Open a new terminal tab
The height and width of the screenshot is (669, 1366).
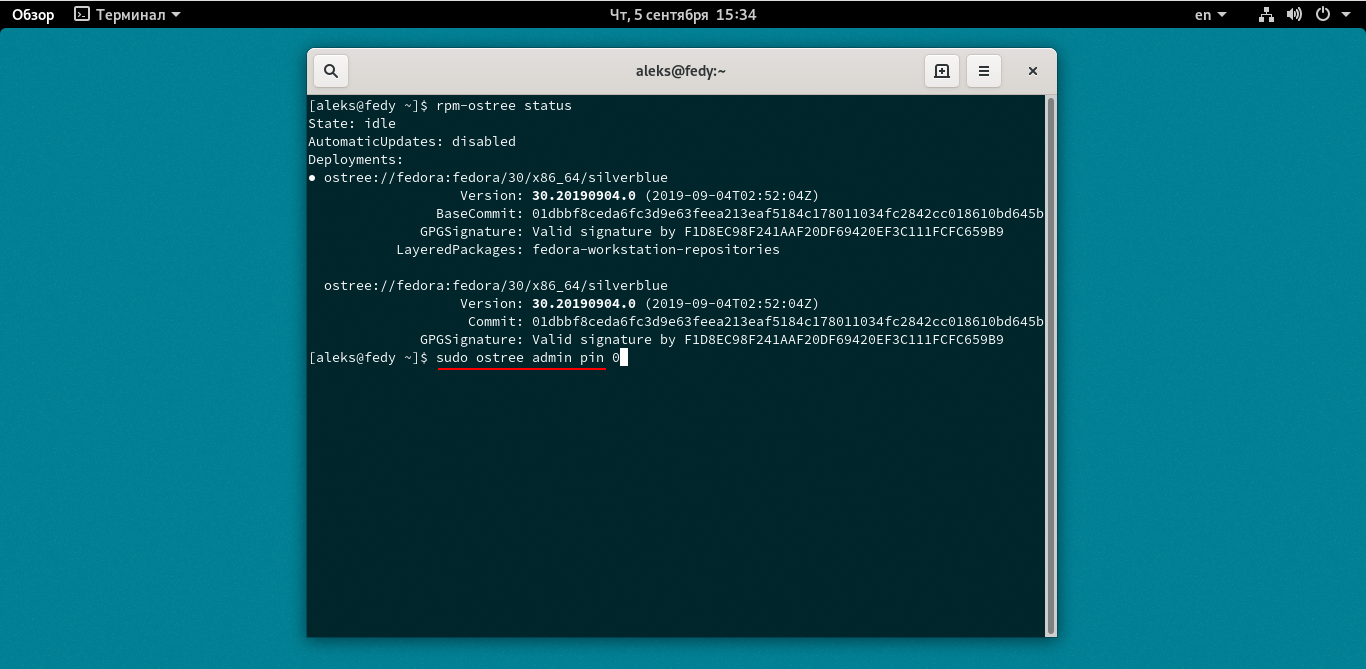tap(941, 70)
